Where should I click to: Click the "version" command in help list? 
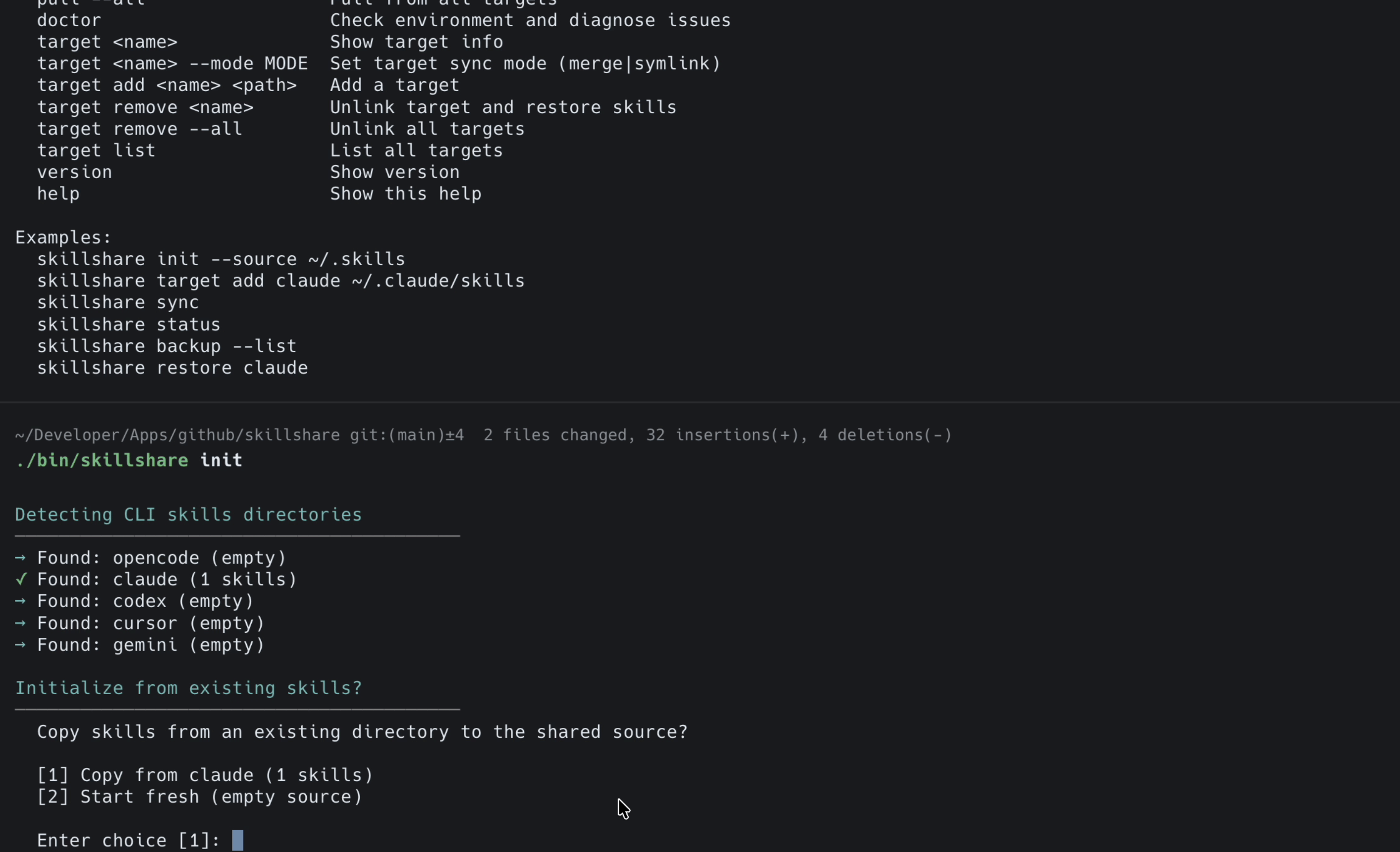(75, 172)
